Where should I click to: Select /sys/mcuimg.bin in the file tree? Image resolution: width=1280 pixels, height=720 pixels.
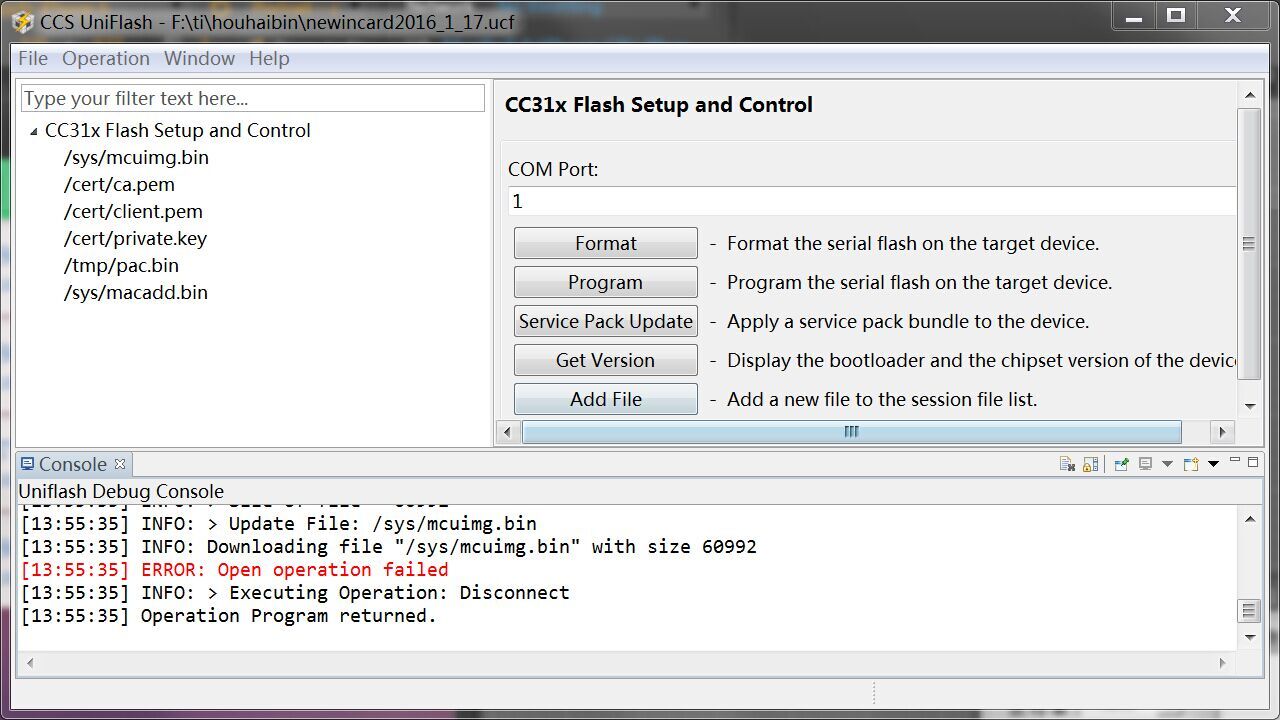pos(136,157)
